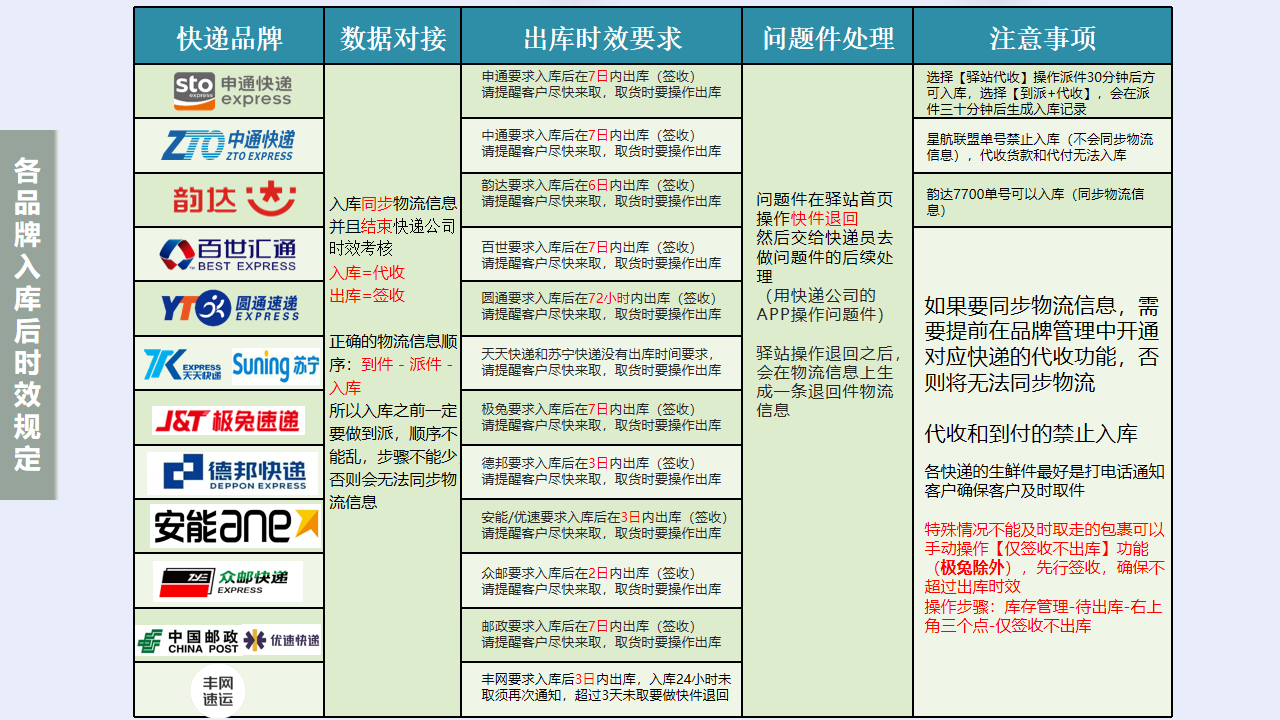This screenshot has width=1280, height=720.
Task: Select the 星航联盟单号禁止入库 note
Action: pyautogui.click(x=1040, y=147)
